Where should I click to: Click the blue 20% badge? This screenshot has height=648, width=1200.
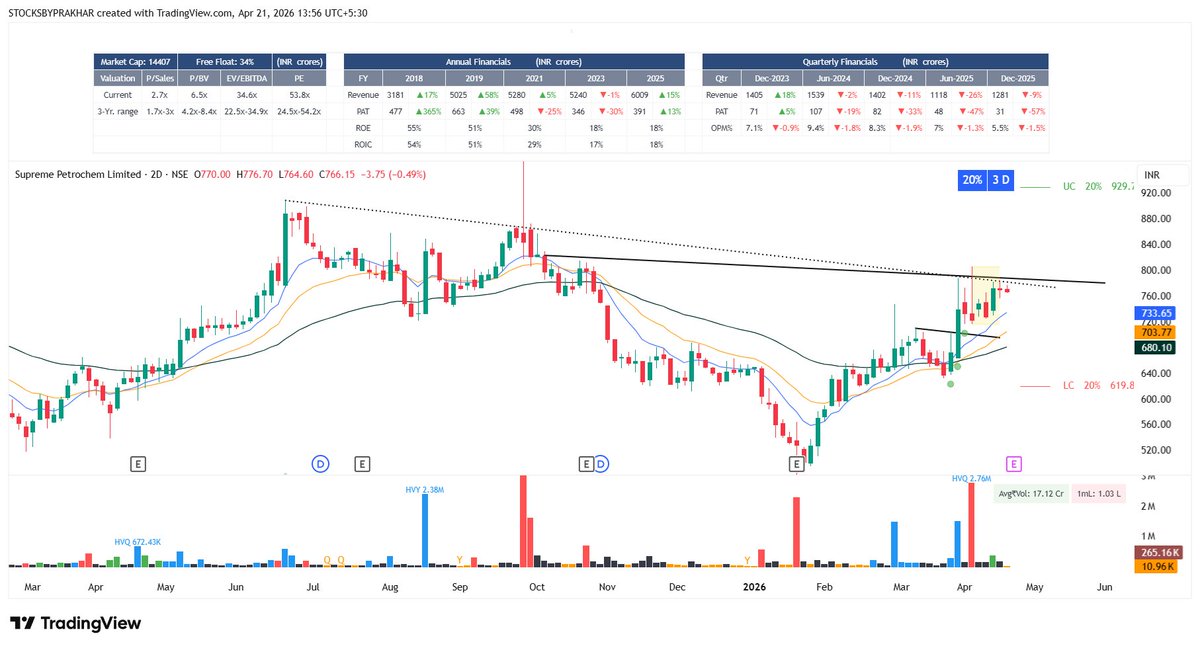point(970,180)
